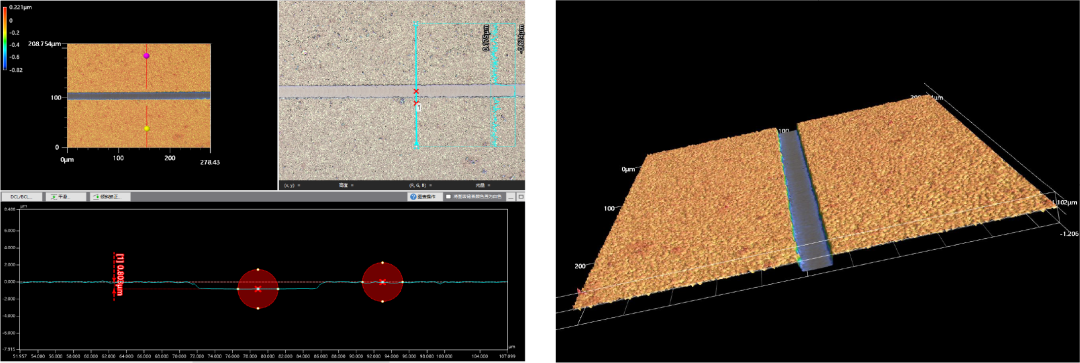Select bottom handle of cyan measurement line
Image resolution: width=1080 pixels, height=363 pixels.
(x=416, y=146)
